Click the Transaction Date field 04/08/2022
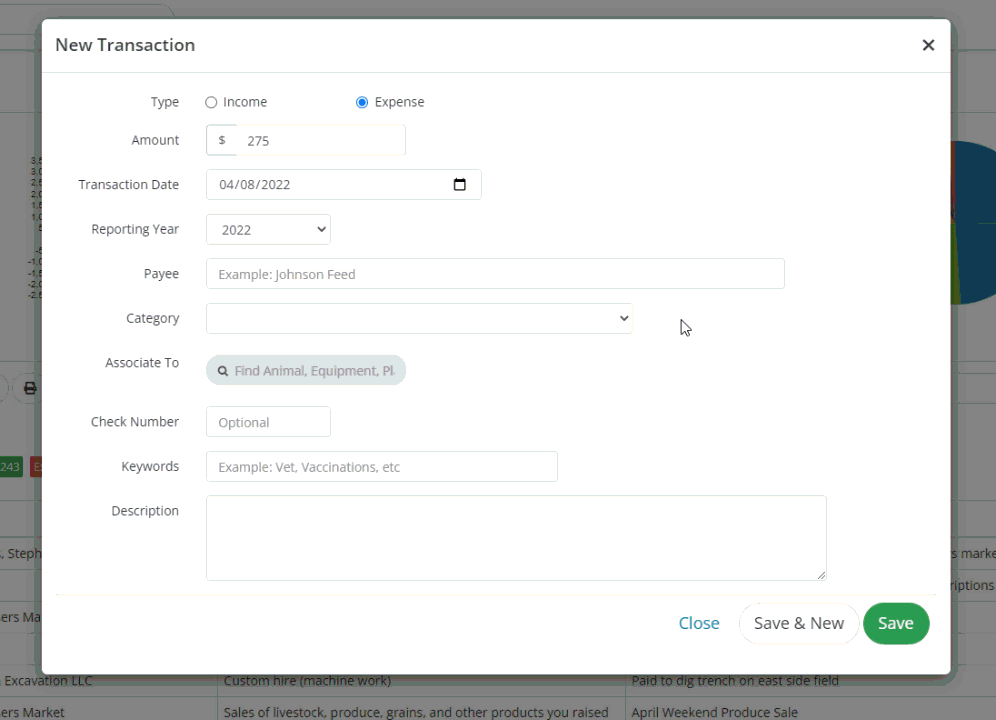Image resolution: width=996 pixels, height=720 pixels. (x=344, y=184)
